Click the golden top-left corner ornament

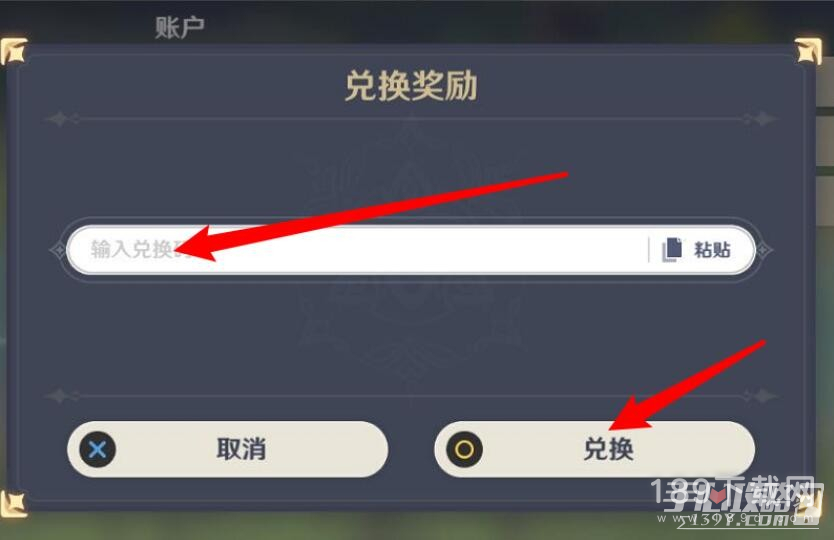pyautogui.click(x=13, y=52)
